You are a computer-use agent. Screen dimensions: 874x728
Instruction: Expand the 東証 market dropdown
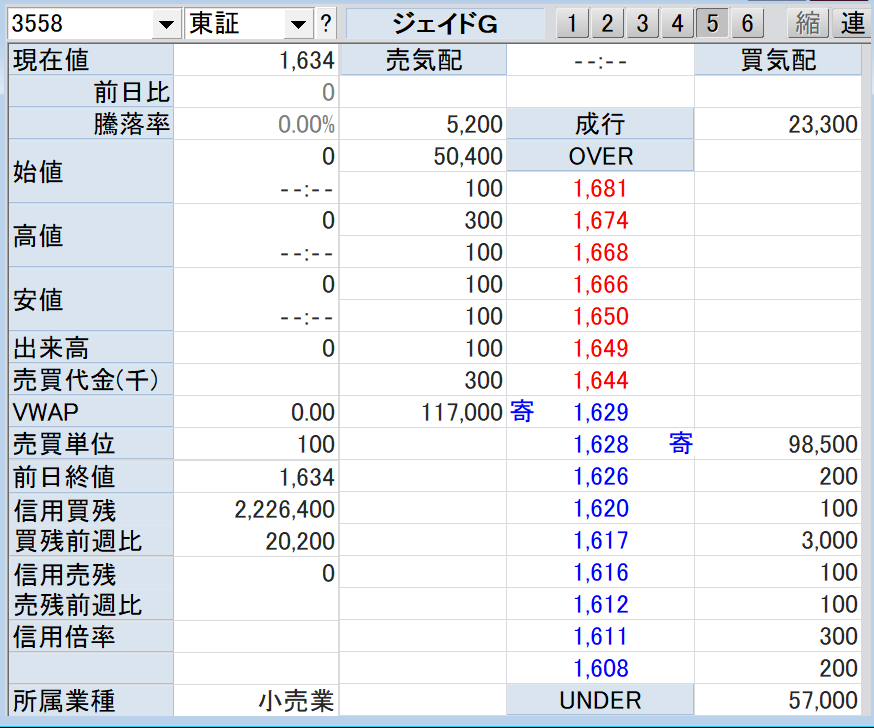click(297, 24)
